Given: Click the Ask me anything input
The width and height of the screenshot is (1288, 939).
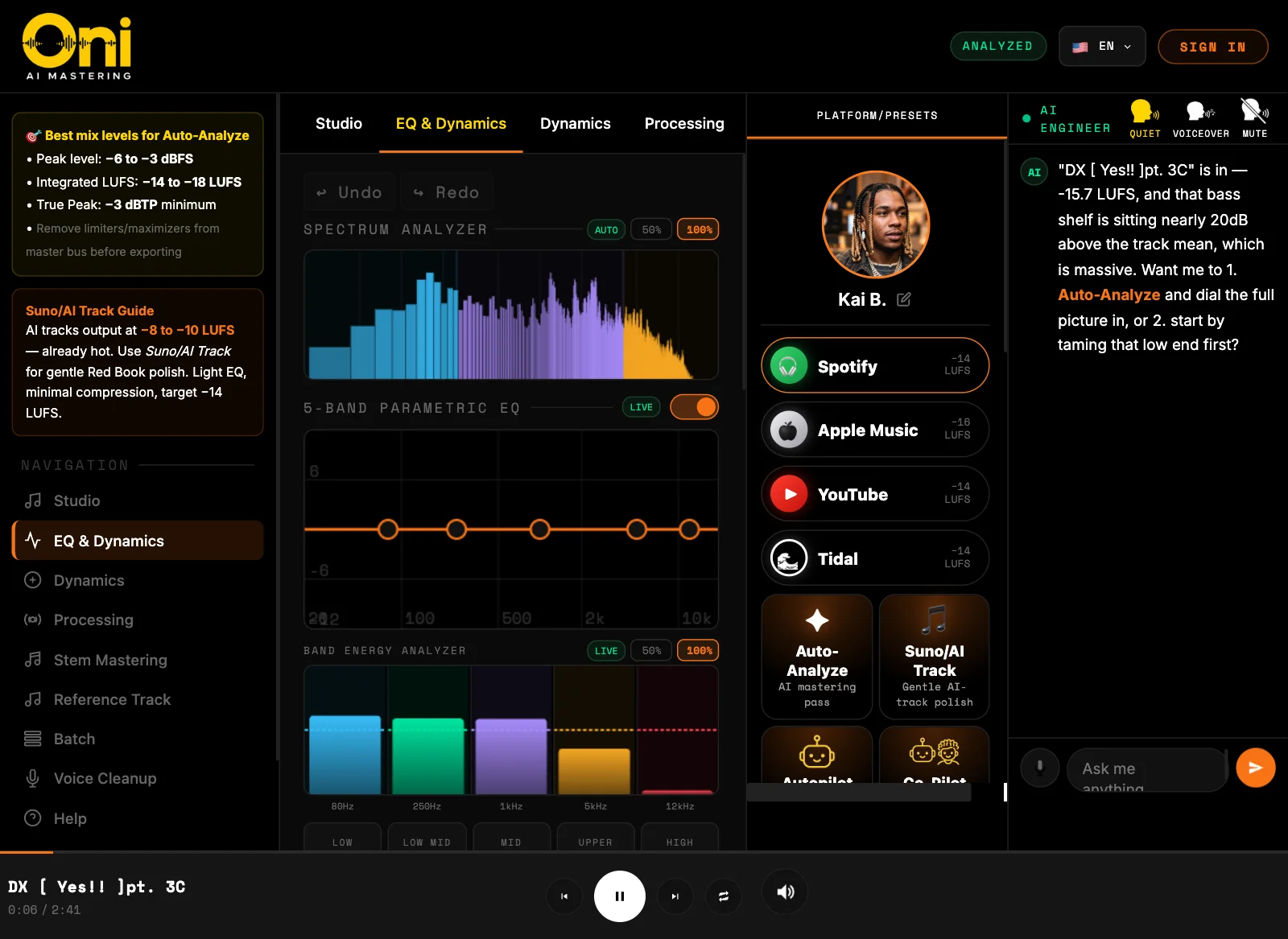Looking at the screenshot, I should click(x=1147, y=769).
